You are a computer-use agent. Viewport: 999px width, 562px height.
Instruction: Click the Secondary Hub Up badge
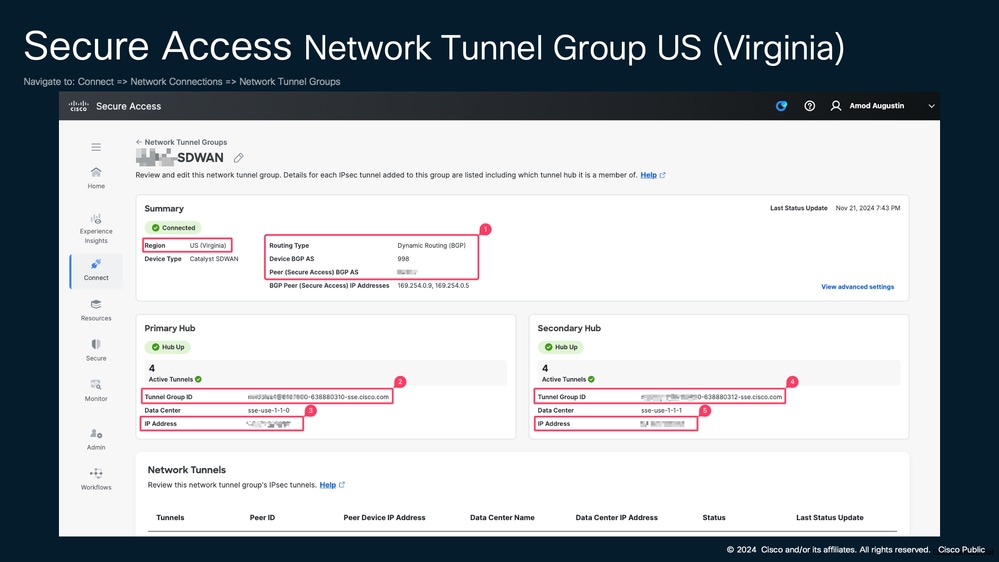click(561, 347)
